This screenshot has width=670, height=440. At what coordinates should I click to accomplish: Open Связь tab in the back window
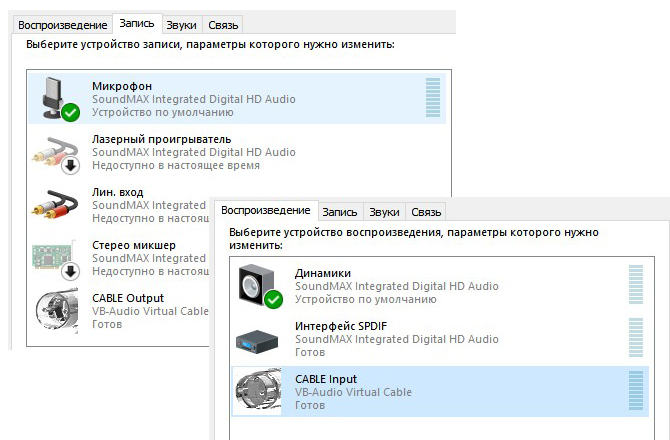[223, 25]
